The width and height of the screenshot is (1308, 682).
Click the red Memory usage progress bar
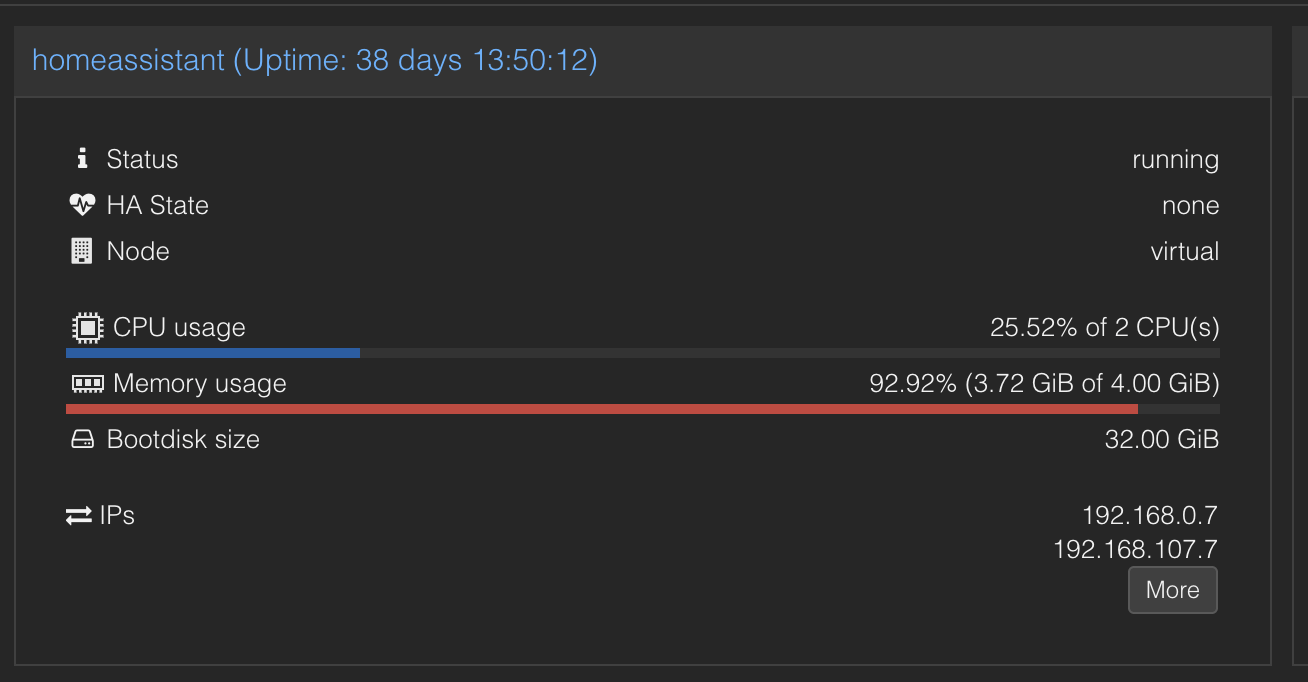(x=601, y=409)
